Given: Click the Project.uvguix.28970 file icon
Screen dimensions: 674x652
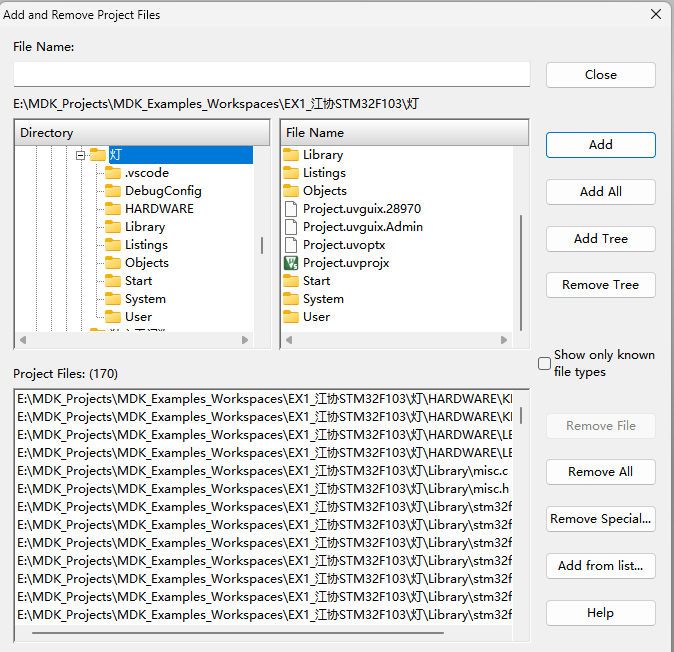Looking at the screenshot, I should (291, 209).
